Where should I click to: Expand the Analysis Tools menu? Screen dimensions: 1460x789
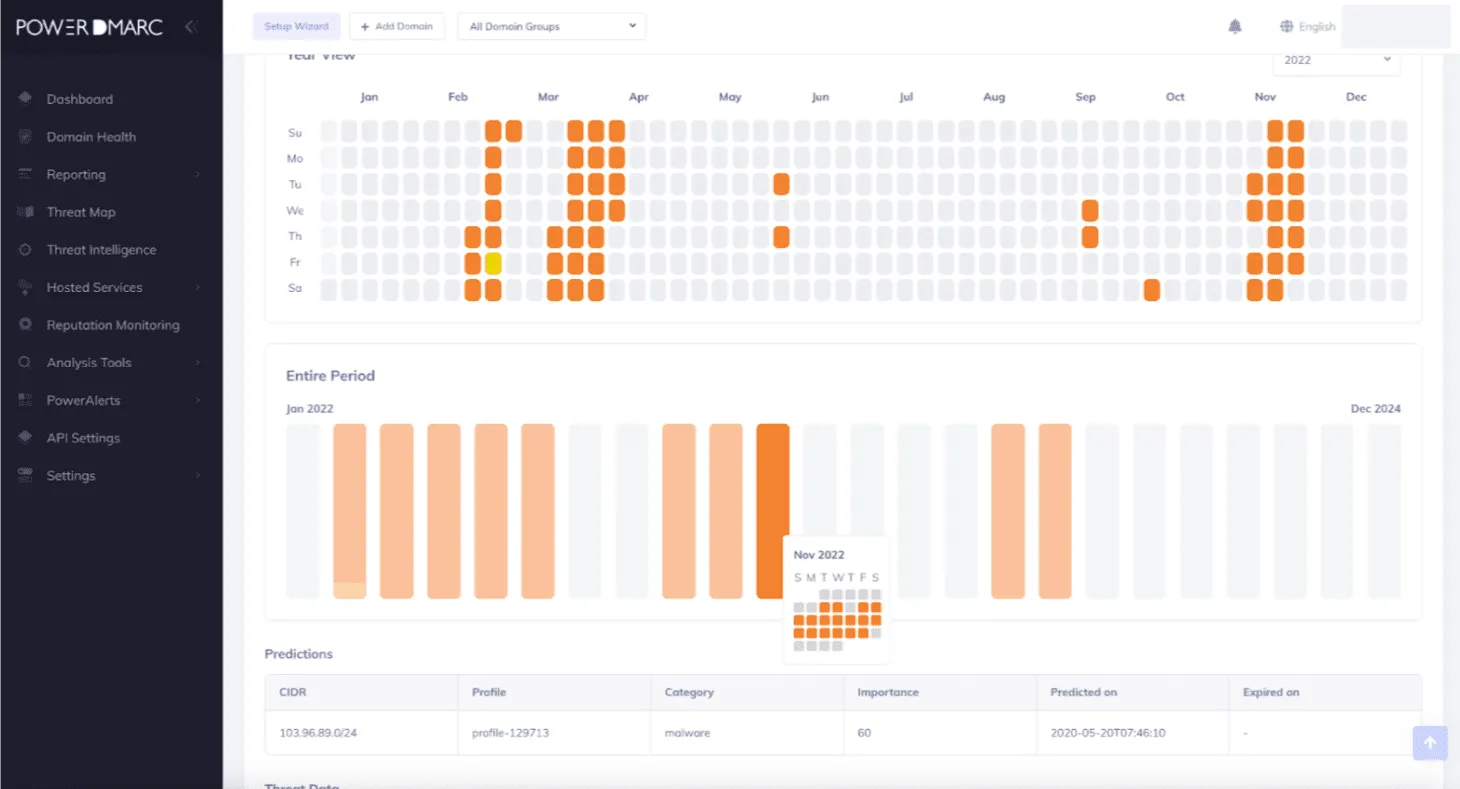pyautogui.click(x=110, y=363)
